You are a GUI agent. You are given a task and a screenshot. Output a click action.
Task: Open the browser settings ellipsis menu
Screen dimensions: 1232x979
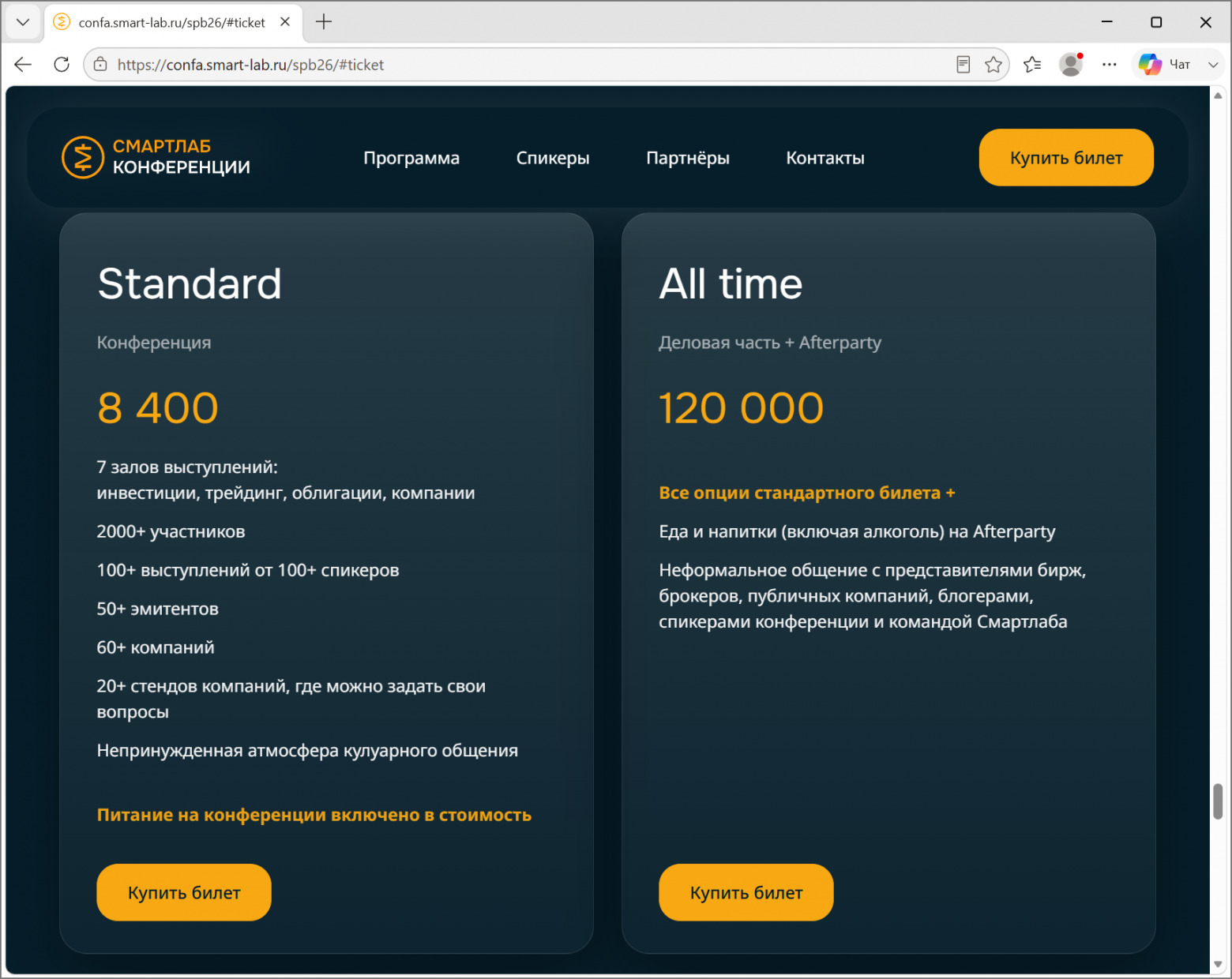1110,65
